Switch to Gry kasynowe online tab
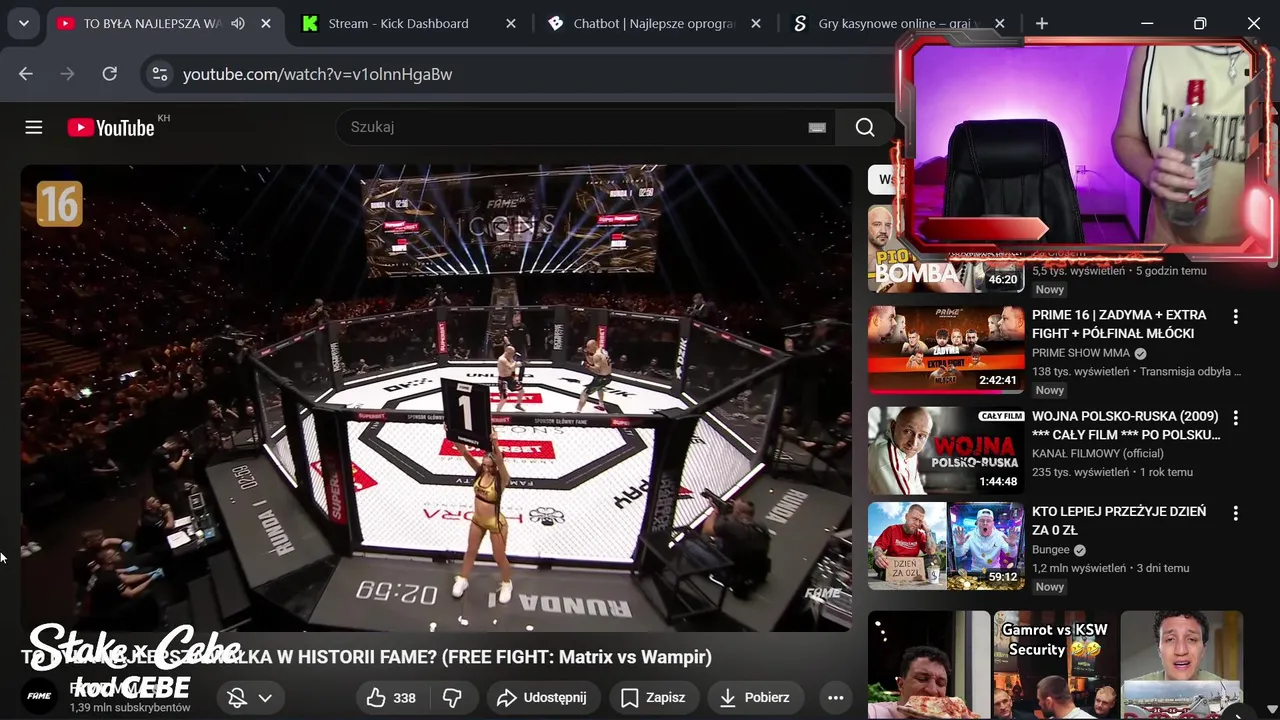Screen dimensions: 1280x720 coord(897,23)
